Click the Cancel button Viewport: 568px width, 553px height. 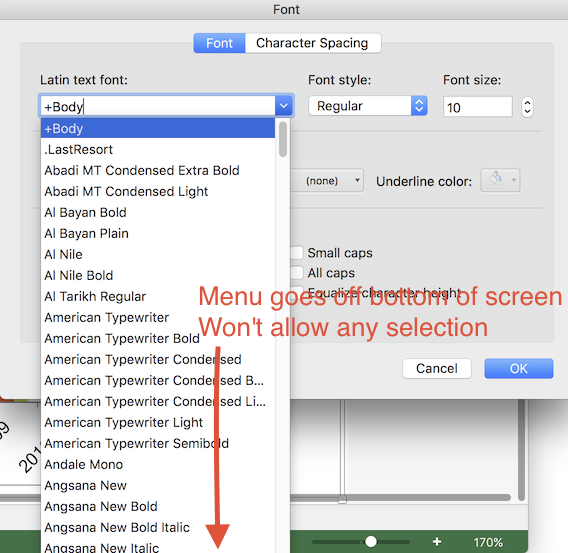pyautogui.click(x=437, y=368)
